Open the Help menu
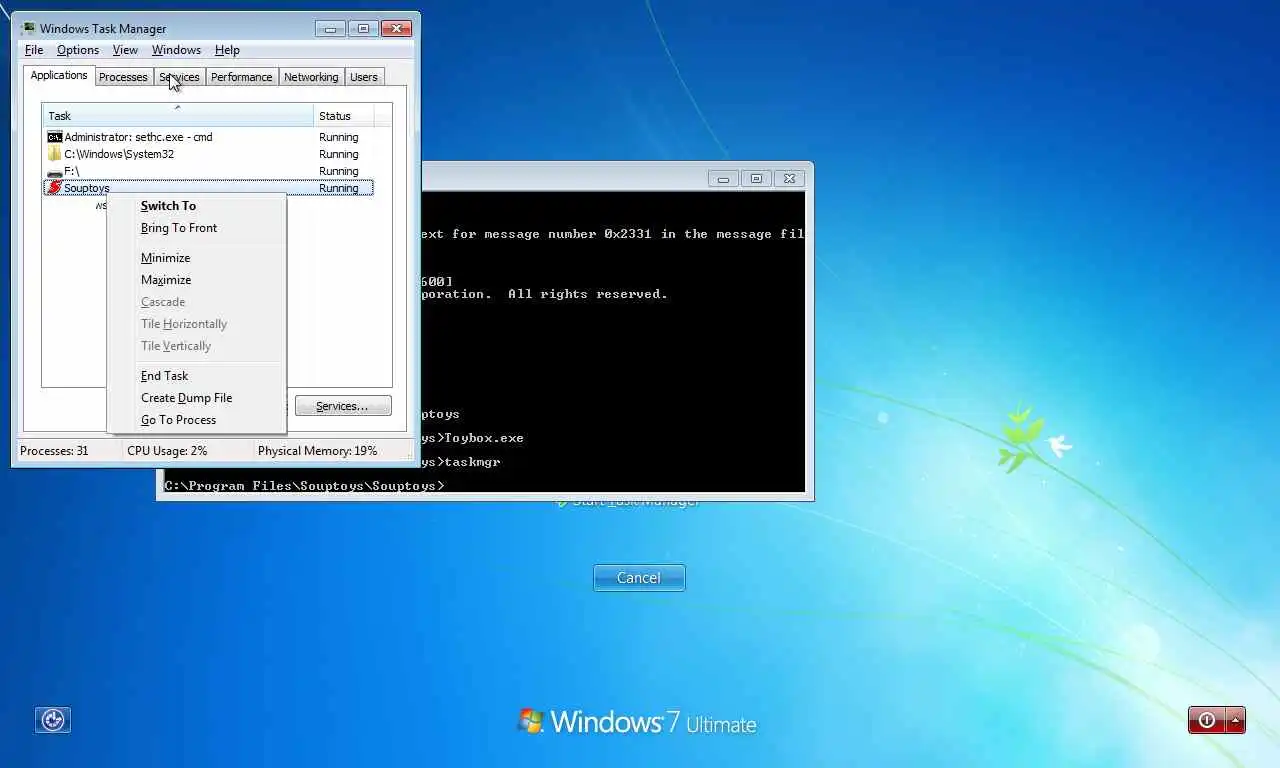 coord(227,50)
